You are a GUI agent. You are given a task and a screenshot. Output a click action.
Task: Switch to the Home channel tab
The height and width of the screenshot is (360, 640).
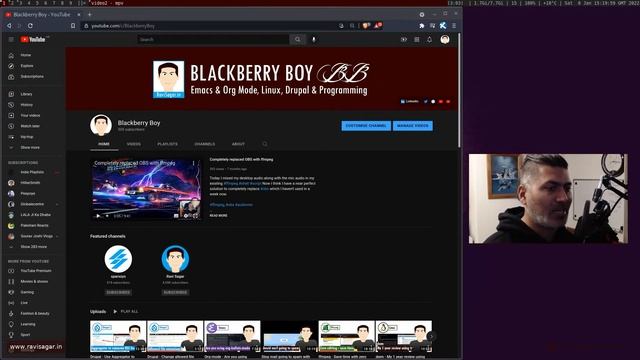point(104,144)
